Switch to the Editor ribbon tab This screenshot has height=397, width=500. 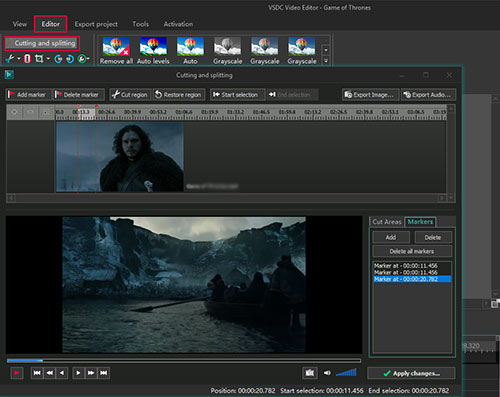click(x=51, y=24)
